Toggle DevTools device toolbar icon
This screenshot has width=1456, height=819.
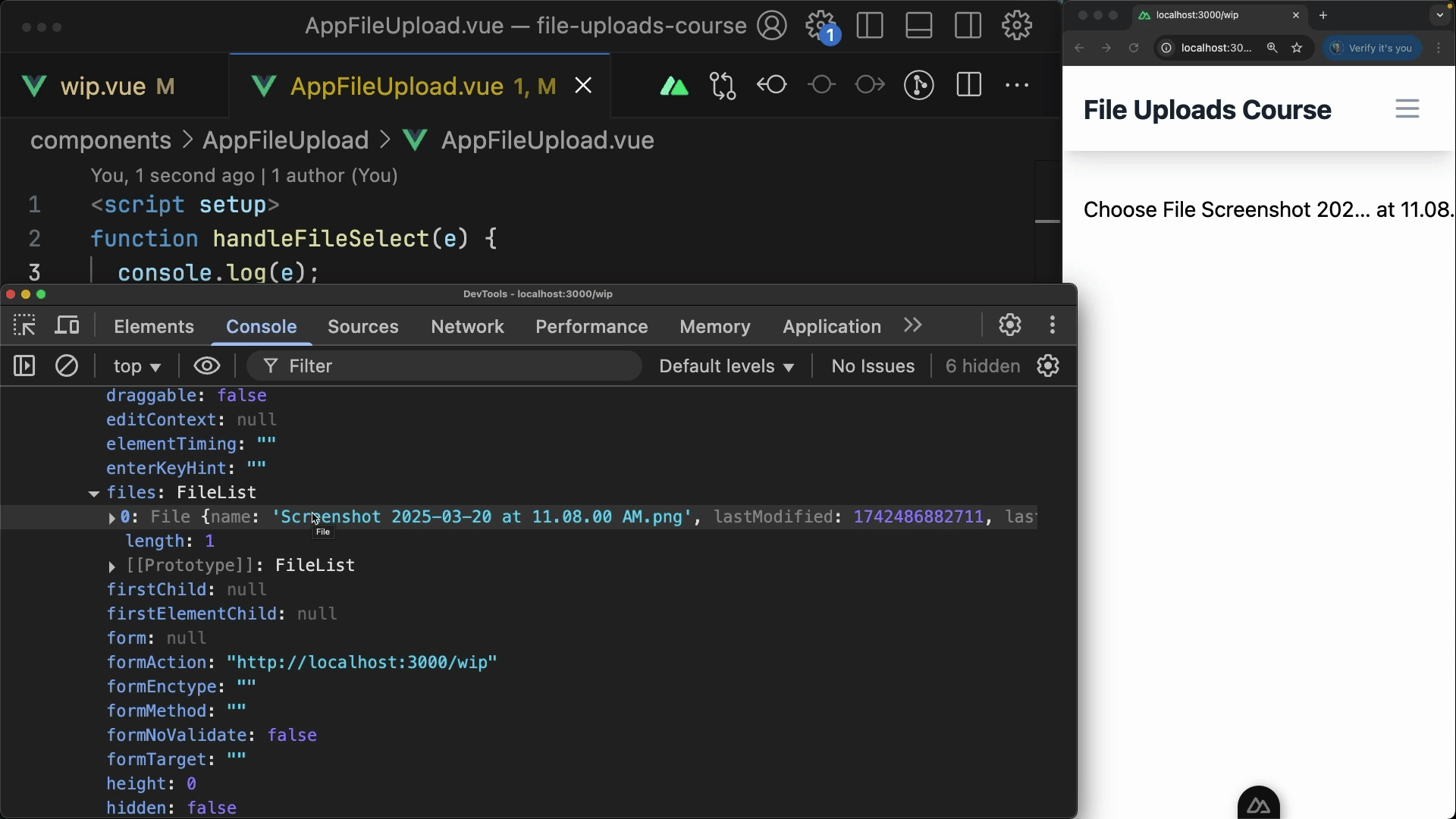point(67,326)
